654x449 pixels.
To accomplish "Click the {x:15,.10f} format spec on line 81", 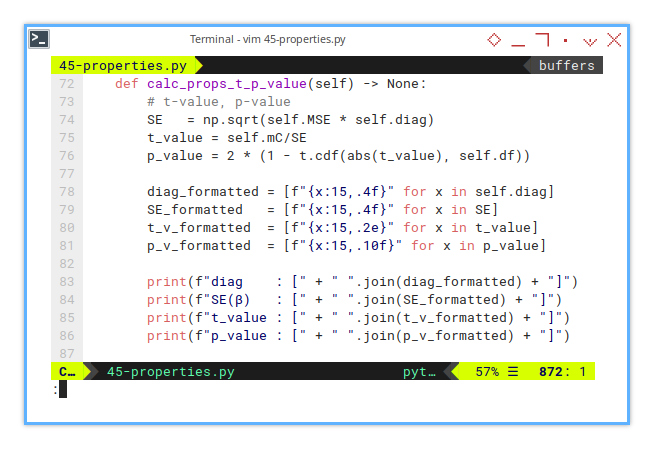I will click(351, 246).
